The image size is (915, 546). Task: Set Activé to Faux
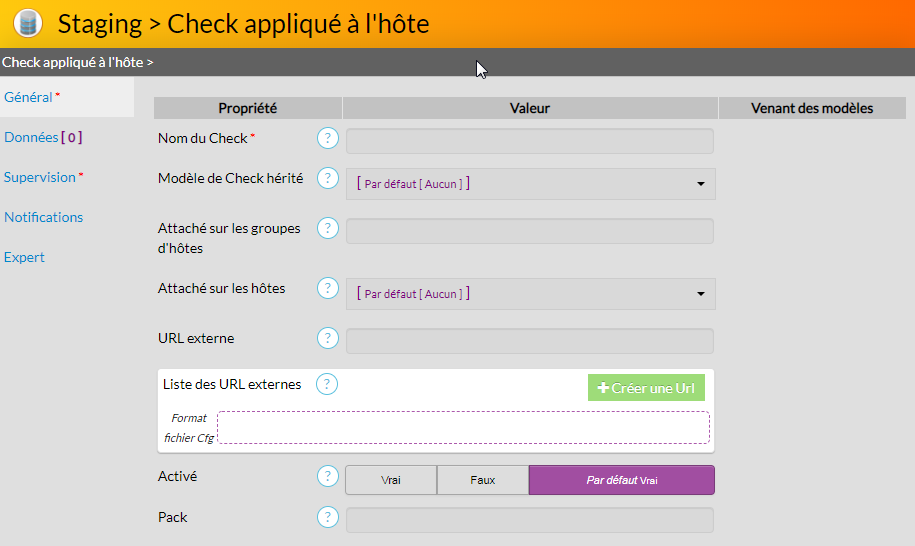(x=483, y=480)
